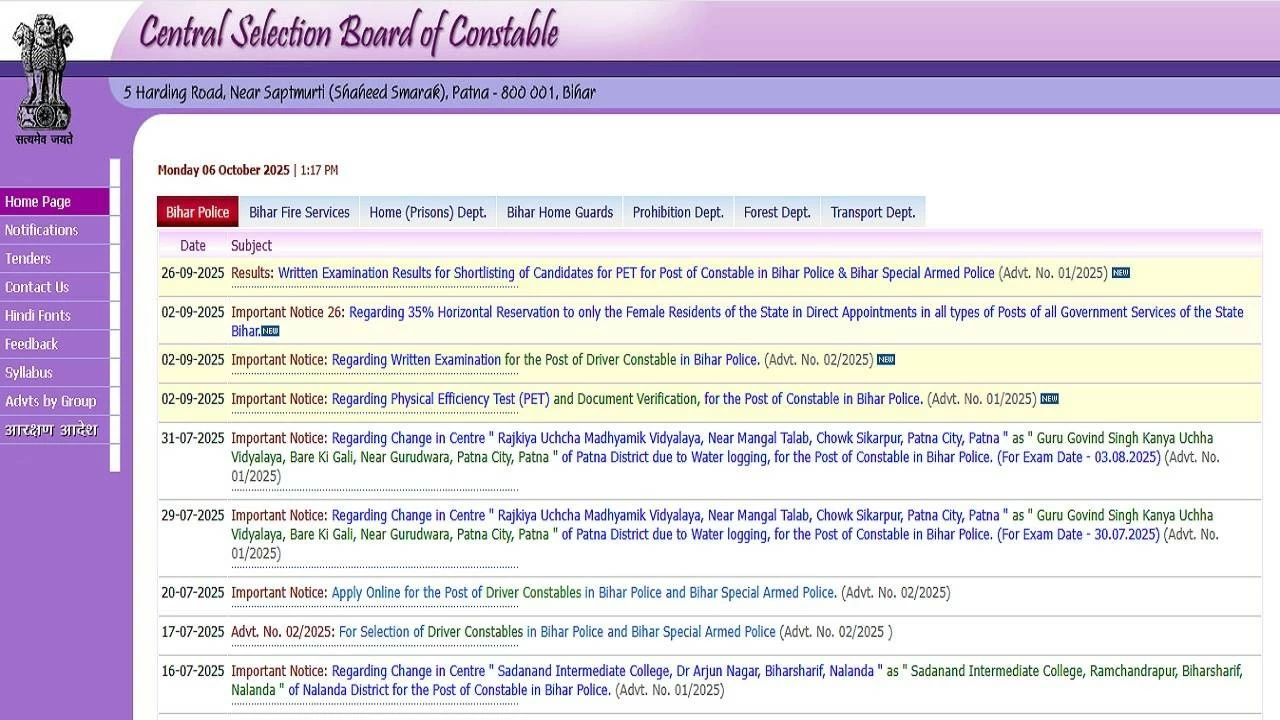Open the Syllabus sidebar item
This screenshot has width=1280, height=720.
(29, 373)
